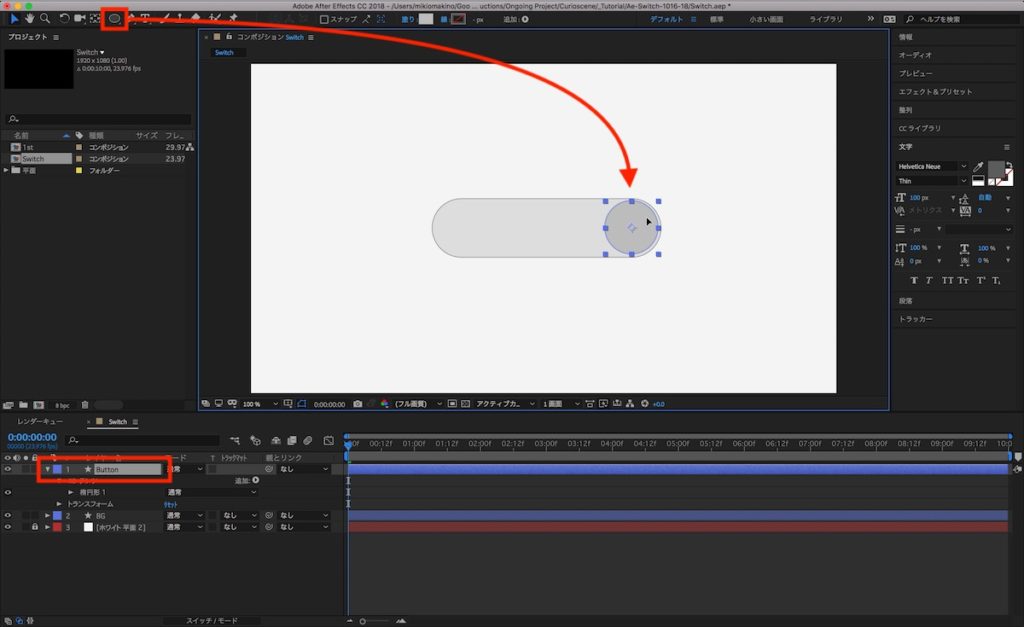This screenshot has height=627, width=1024.
Task: Select the Hand tool
Action: [29, 18]
